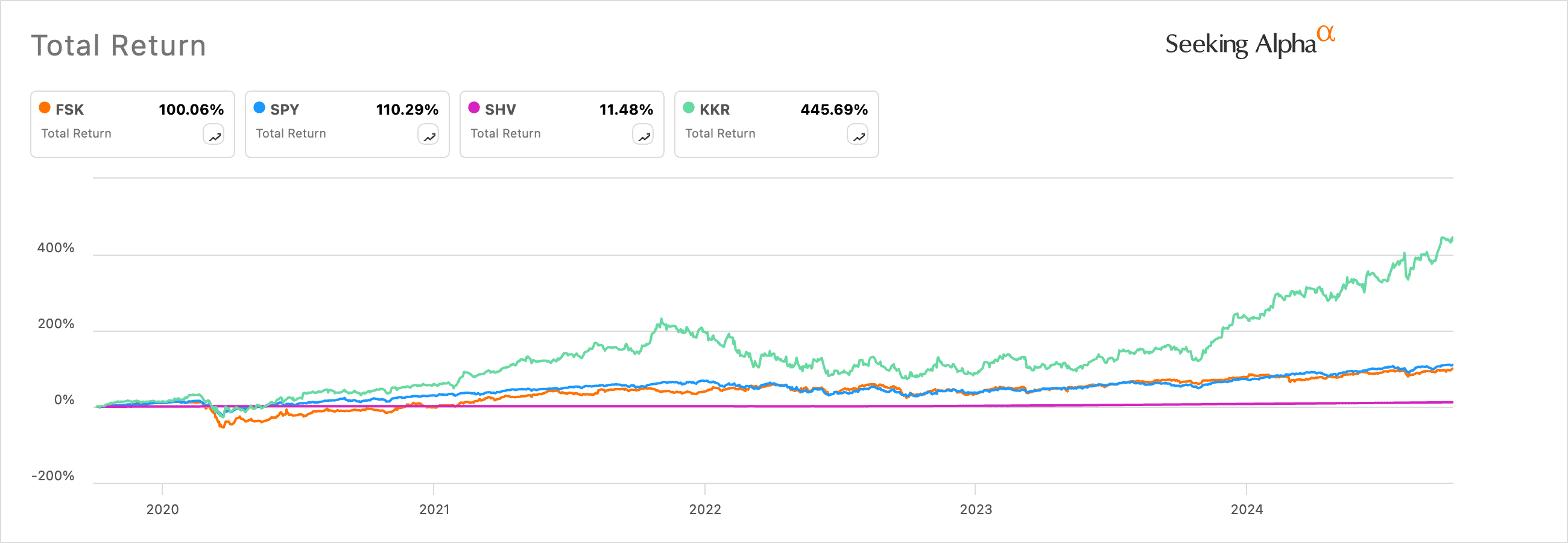Click the 100.06% FSK return value

click(191, 110)
